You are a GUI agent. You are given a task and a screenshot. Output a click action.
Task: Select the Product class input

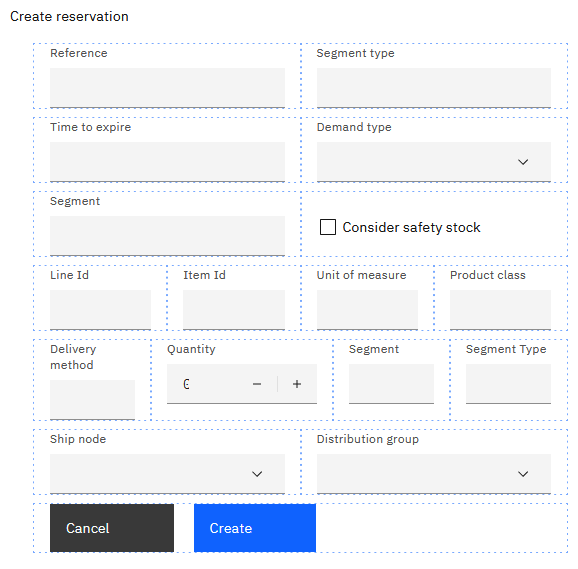501,310
